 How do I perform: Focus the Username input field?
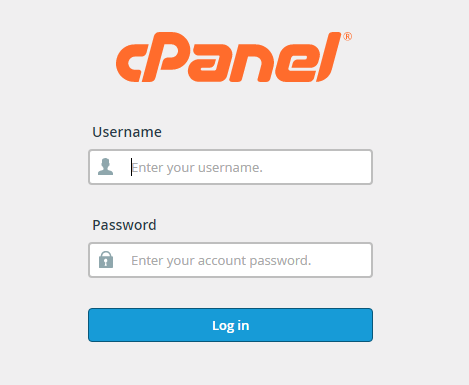[230, 167]
